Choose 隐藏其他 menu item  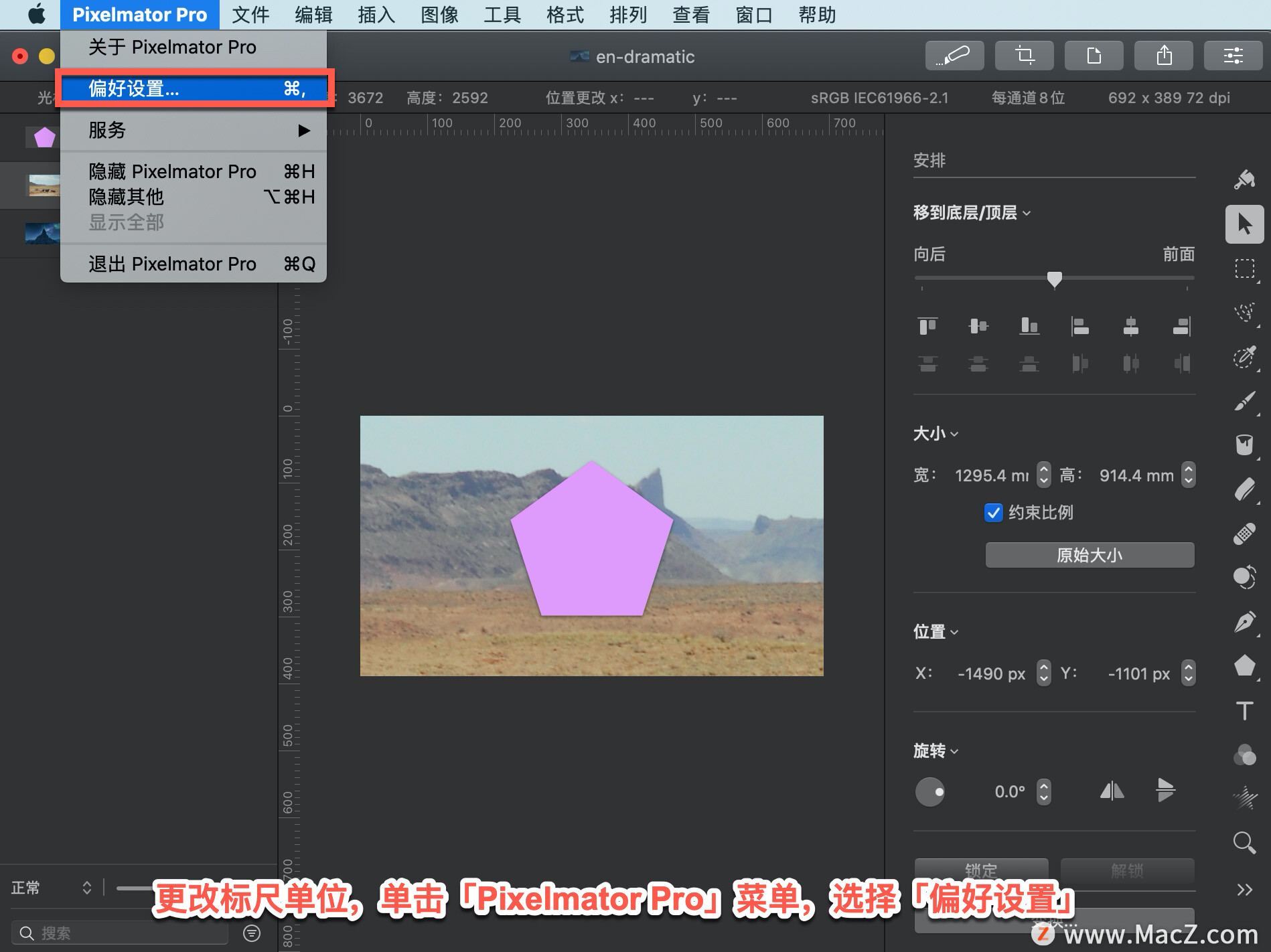pyautogui.click(x=194, y=197)
